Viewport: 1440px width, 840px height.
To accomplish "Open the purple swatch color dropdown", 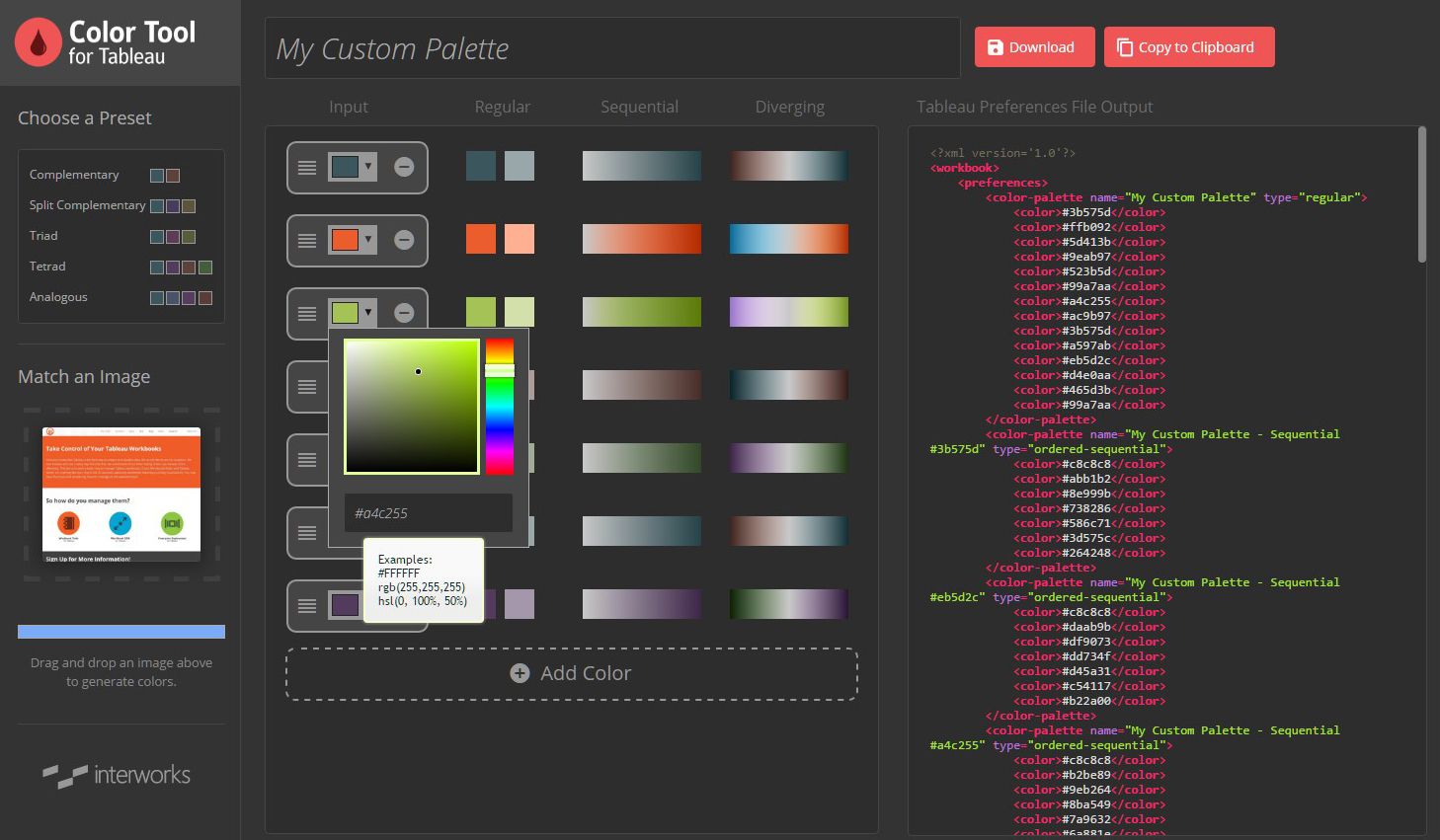I will 370,605.
